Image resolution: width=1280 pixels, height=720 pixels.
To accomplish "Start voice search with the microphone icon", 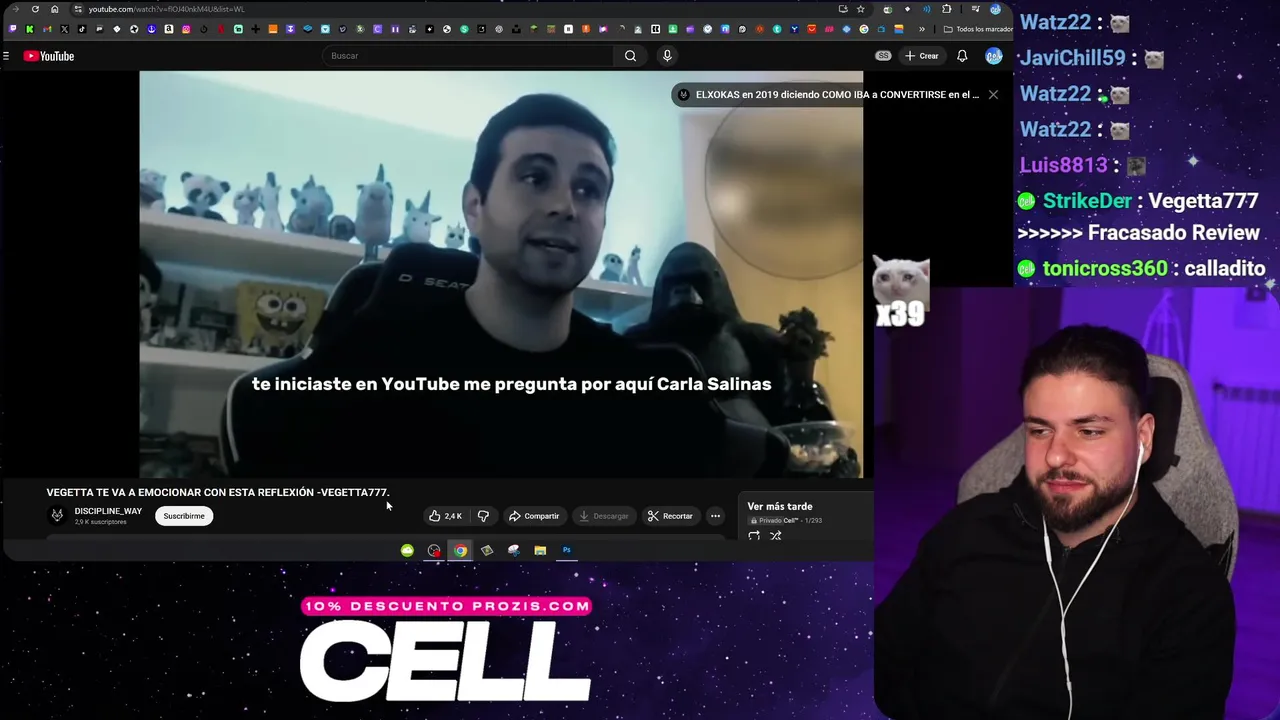I will (667, 56).
